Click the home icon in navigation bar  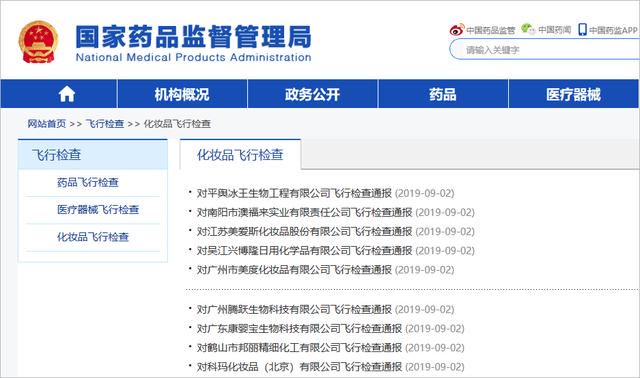(67, 94)
